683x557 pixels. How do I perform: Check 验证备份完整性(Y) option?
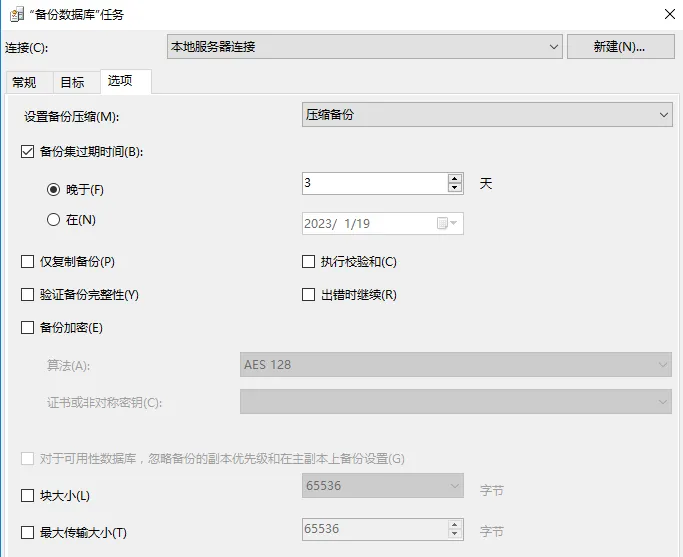[x=27, y=295]
